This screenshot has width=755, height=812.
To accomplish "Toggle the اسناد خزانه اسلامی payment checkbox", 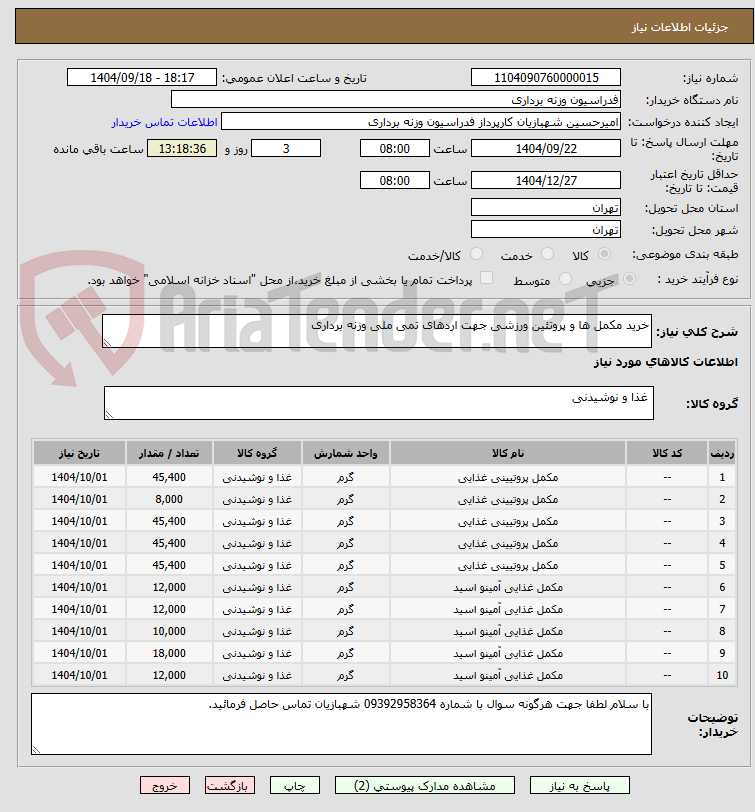I will click(486, 278).
